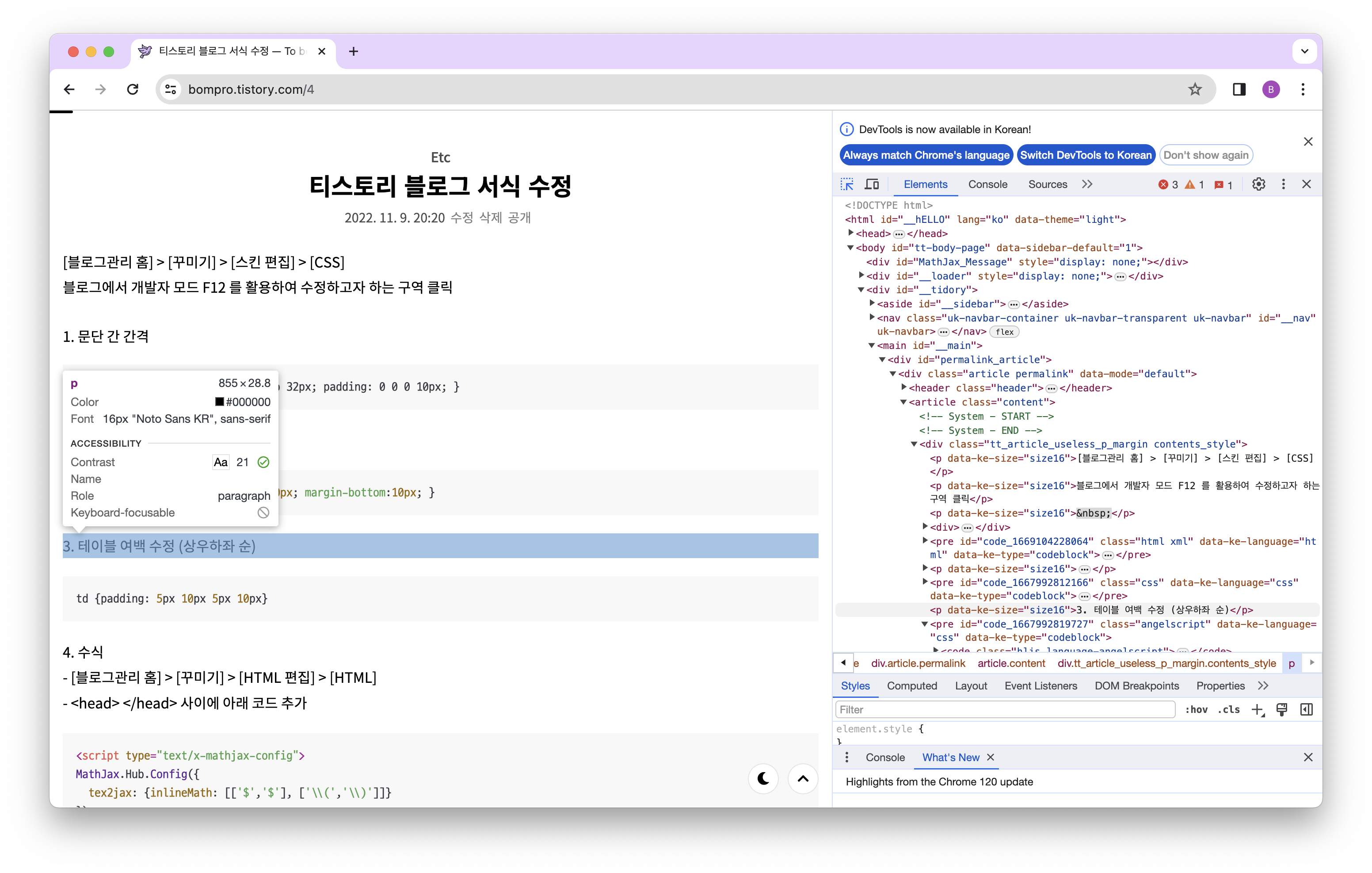
Task: Open view site information icon
Action: [170, 89]
